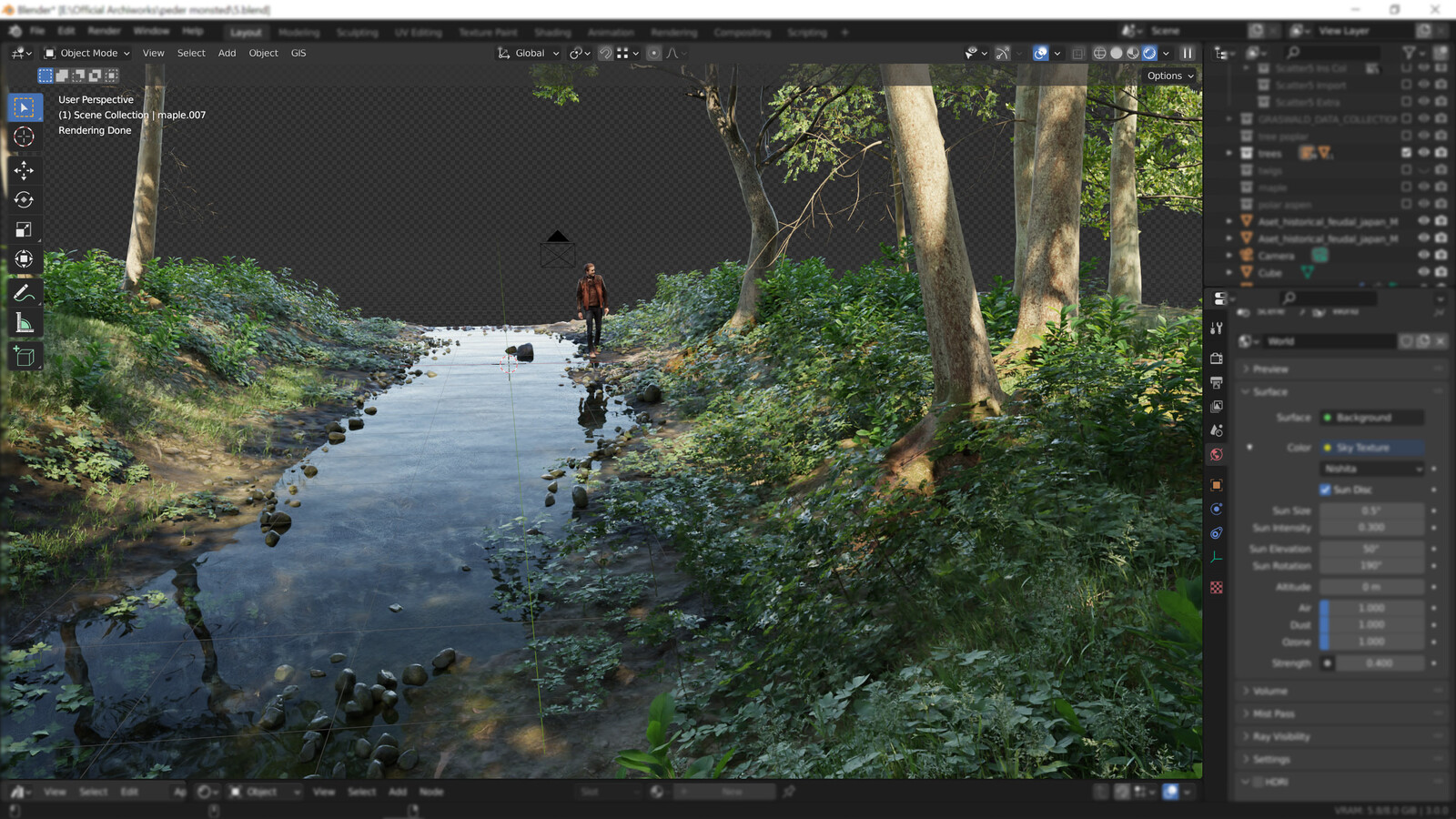Switch to the Layout workspace tab
Image resolution: width=1456 pixels, height=819 pixels.
click(x=246, y=32)
